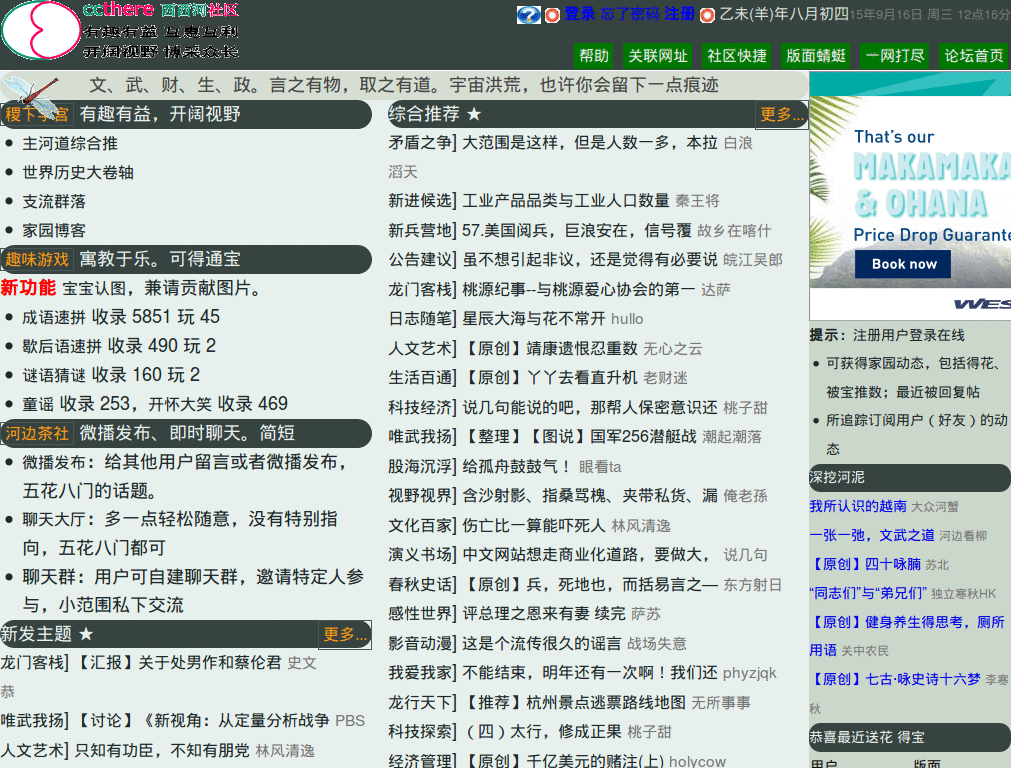Expand 更多 in 新发主题 section
This screenshot has width=1024, height=768.
(x=345, y=634)
